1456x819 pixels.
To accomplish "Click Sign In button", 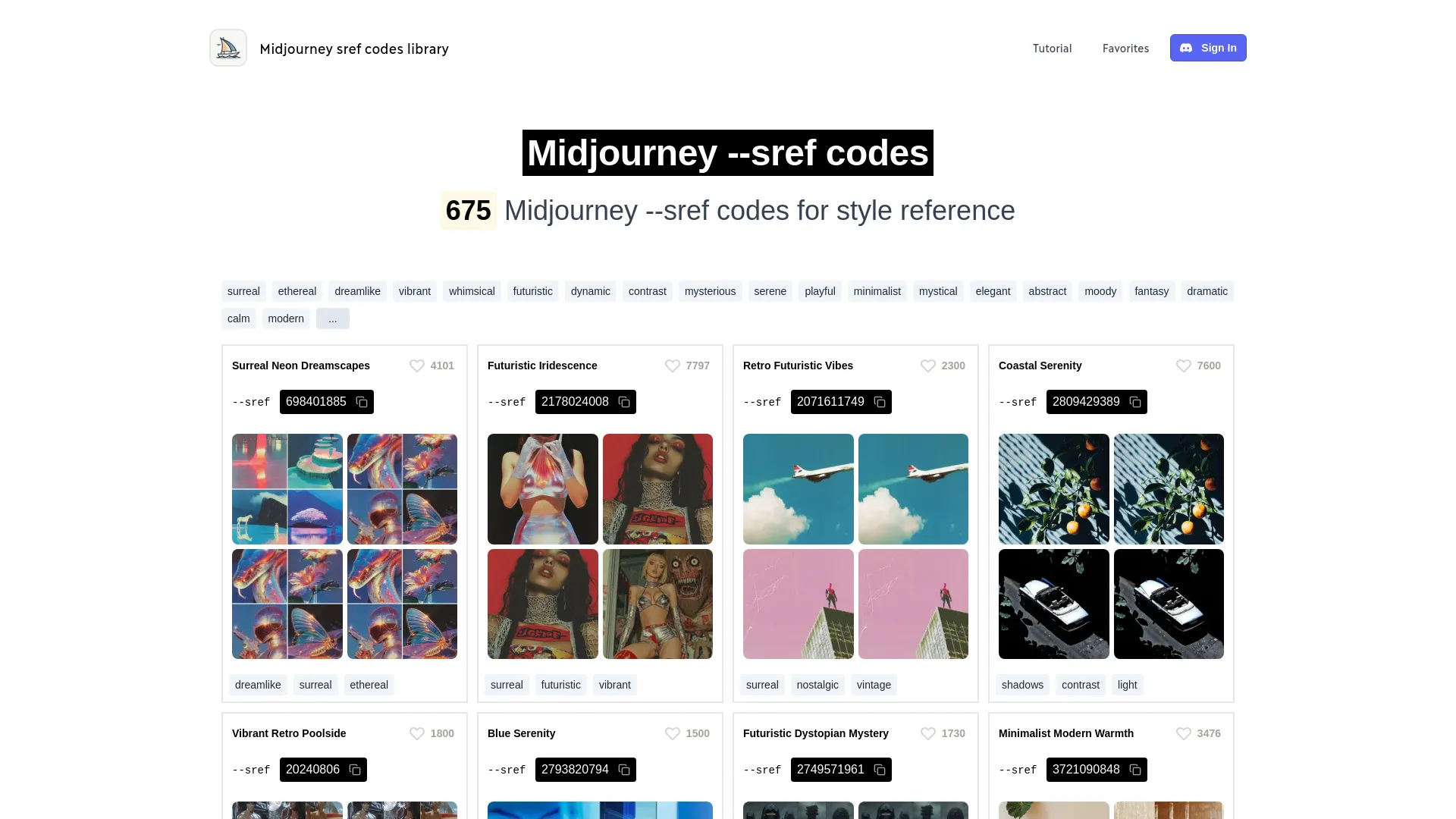I will click(1208, 47).
